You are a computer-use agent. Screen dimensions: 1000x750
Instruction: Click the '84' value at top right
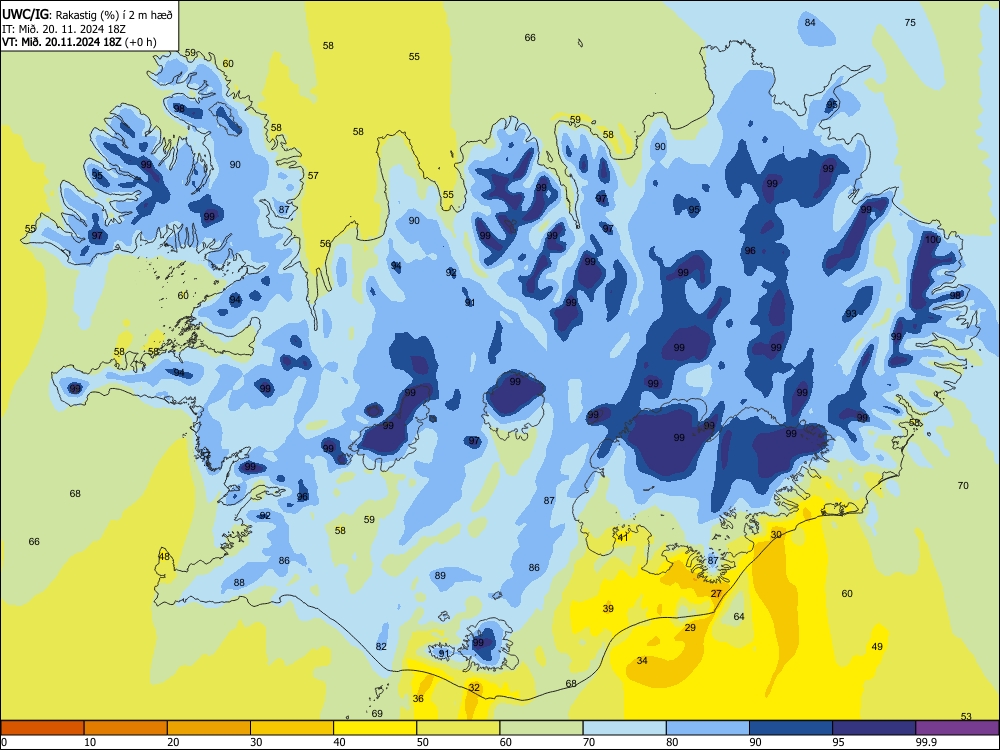pyautogui.click(x=810, y=22)
